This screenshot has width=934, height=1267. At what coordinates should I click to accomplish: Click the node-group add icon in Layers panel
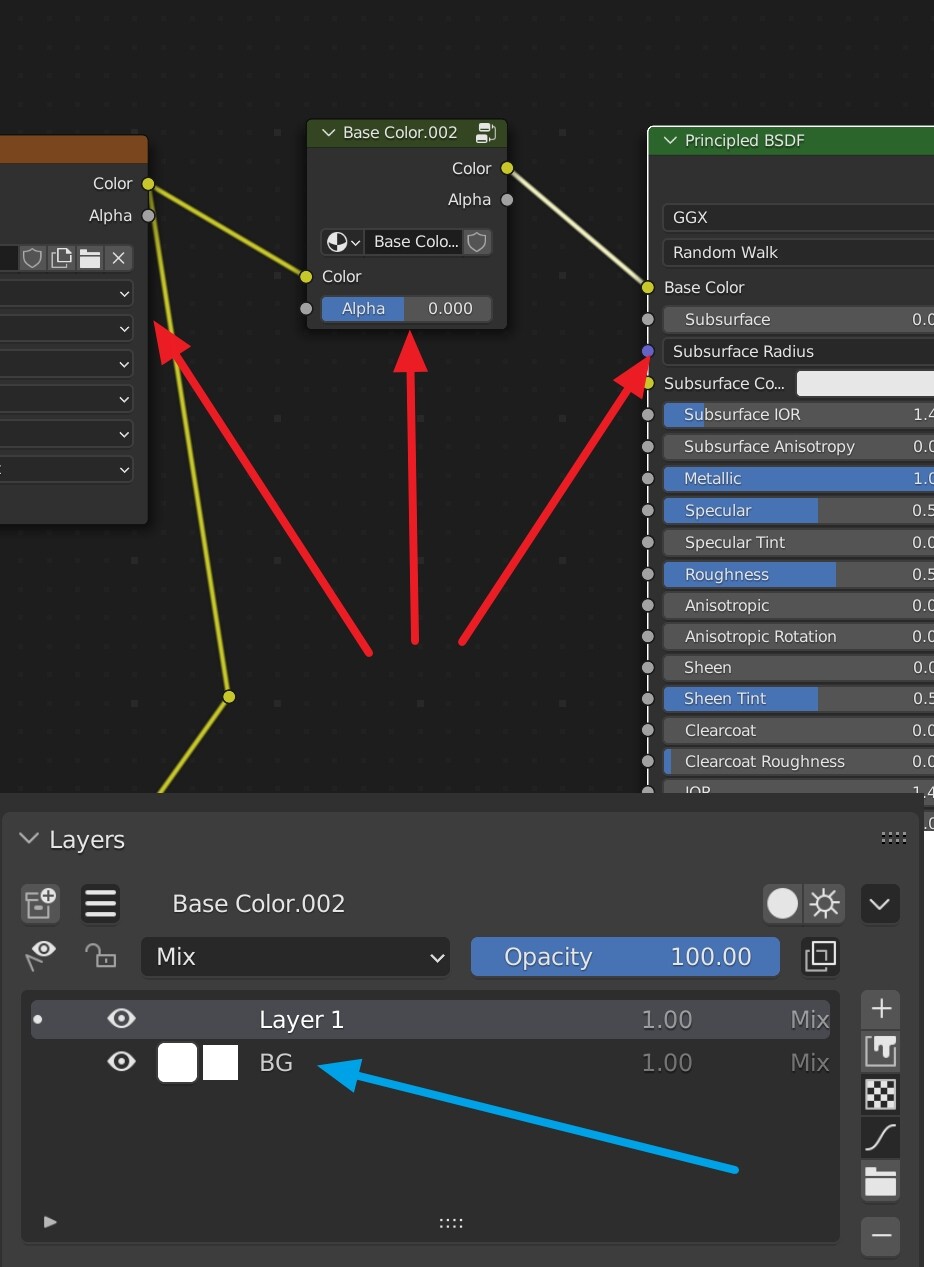[40, 903]
